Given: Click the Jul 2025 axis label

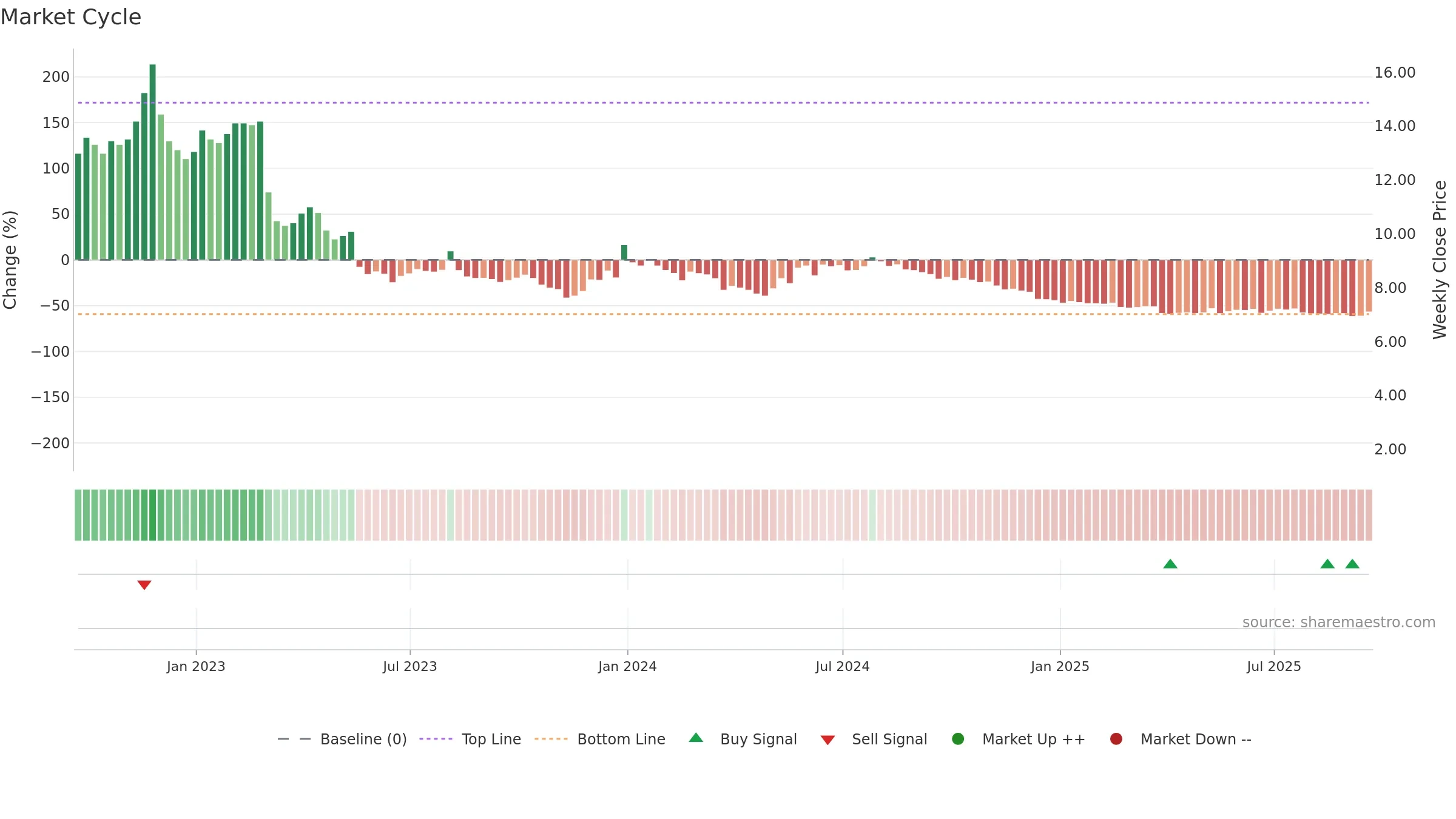Looking at the screenshot, I should [1274, 667].
